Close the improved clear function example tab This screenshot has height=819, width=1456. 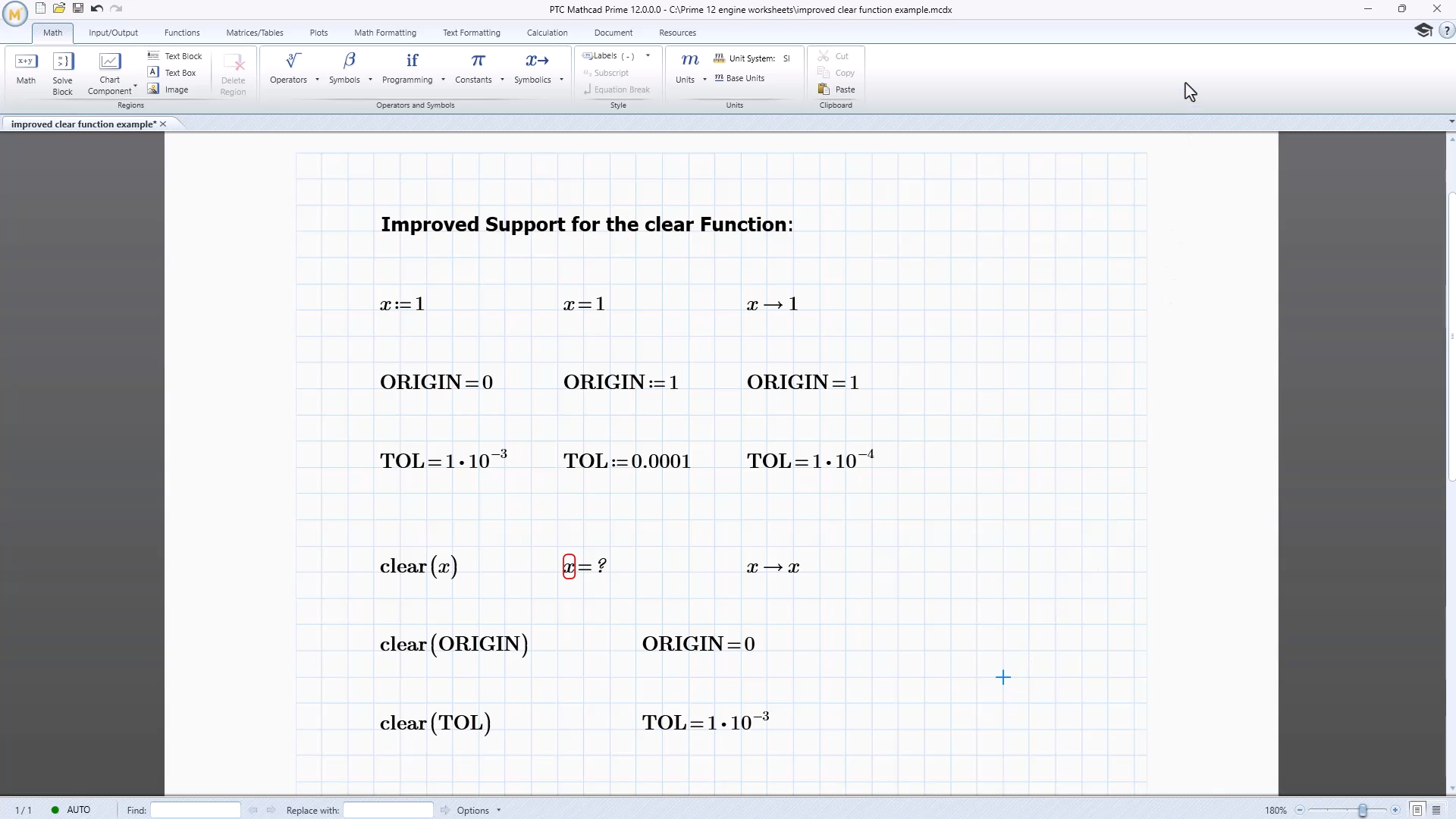[x=163, y=124]
